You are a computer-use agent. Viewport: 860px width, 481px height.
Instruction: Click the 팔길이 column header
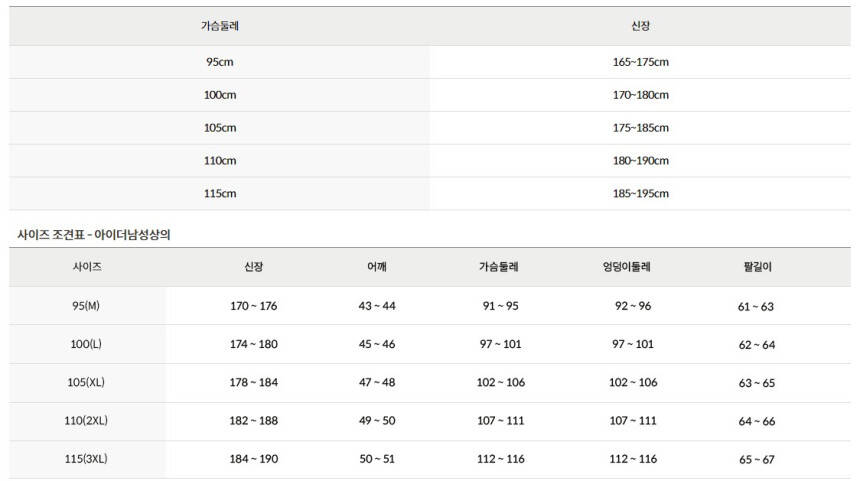tap(757, 268)
